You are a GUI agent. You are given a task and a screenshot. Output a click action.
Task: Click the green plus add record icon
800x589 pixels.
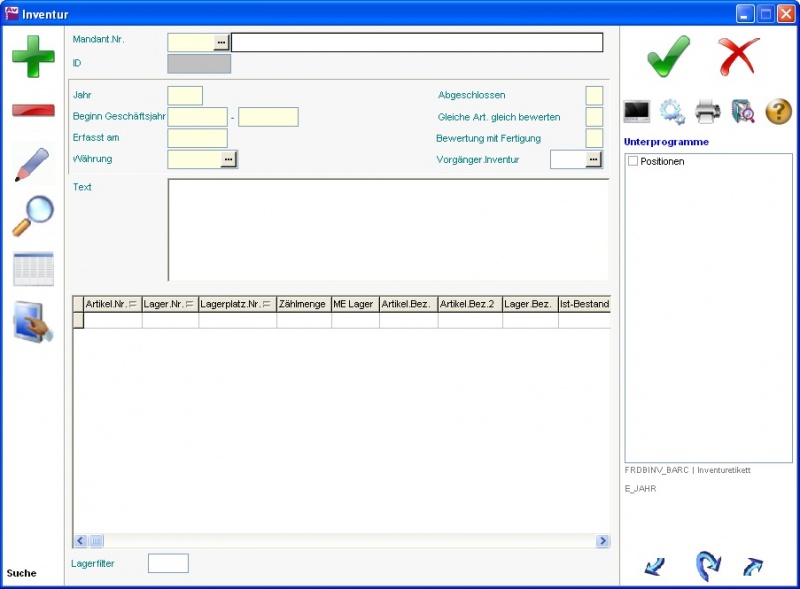click(33, 56)
